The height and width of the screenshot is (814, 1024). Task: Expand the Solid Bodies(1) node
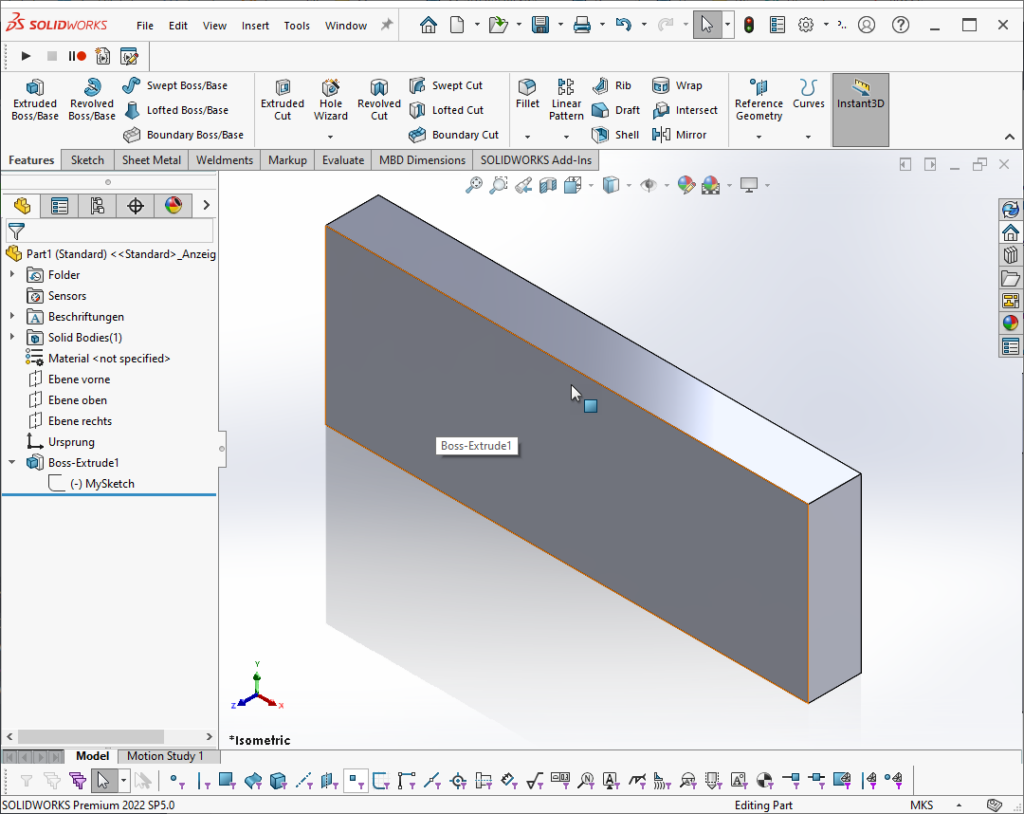(x=12, y=337)
